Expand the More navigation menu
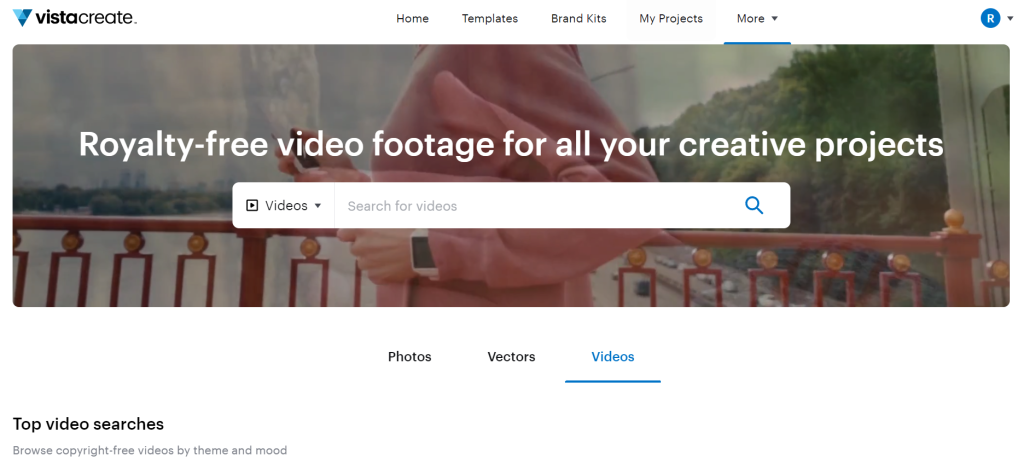 758,18
